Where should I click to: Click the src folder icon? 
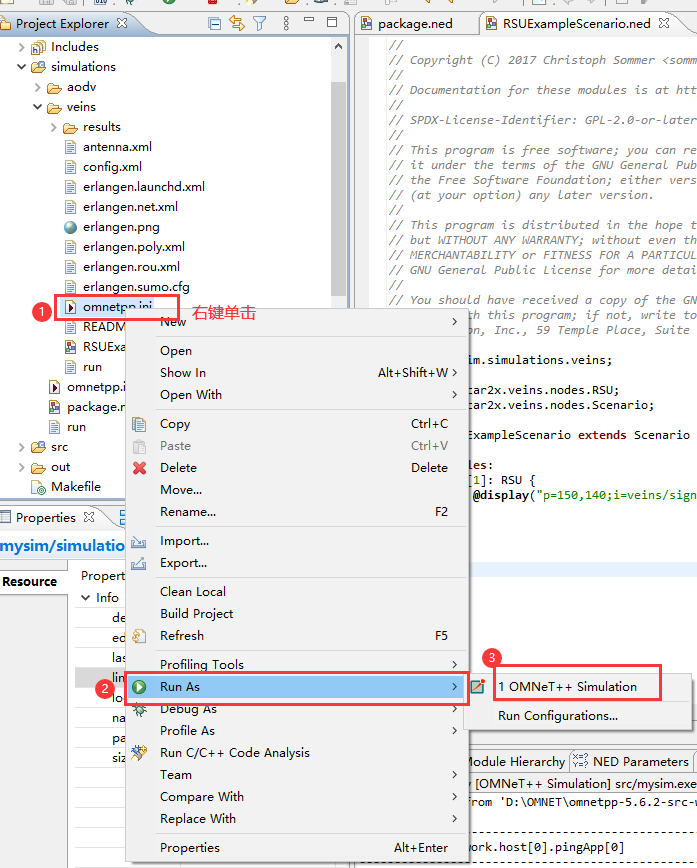click(x=38, y=447)
